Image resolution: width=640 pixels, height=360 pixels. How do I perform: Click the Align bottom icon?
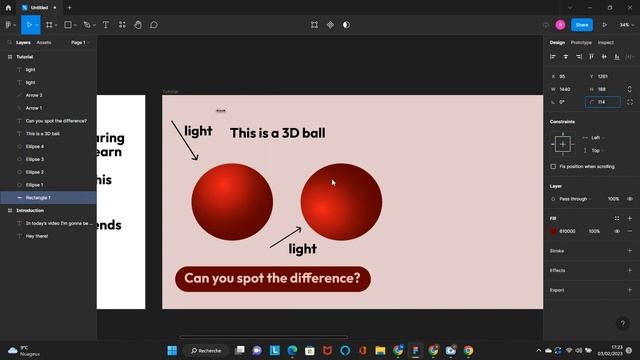617,57
